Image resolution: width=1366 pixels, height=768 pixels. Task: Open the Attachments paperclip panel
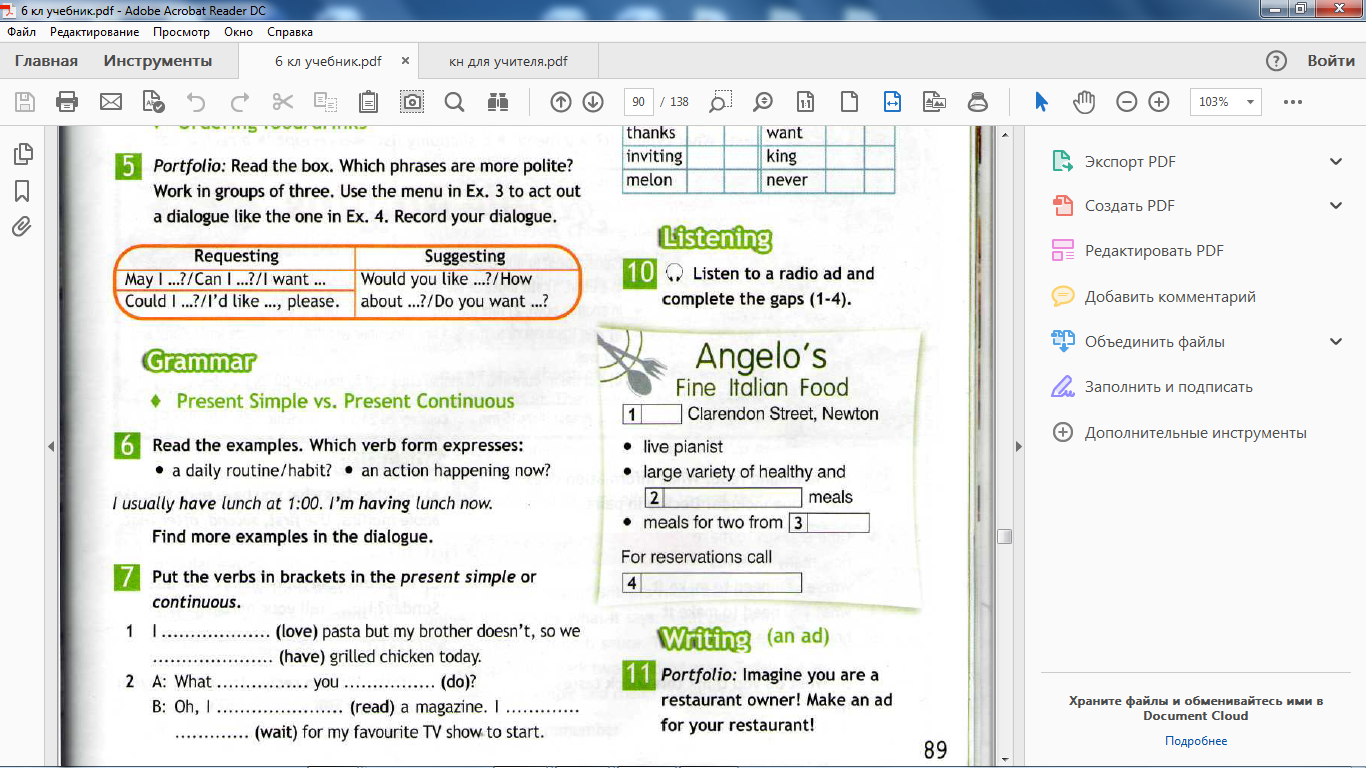[x=22, y=227]
